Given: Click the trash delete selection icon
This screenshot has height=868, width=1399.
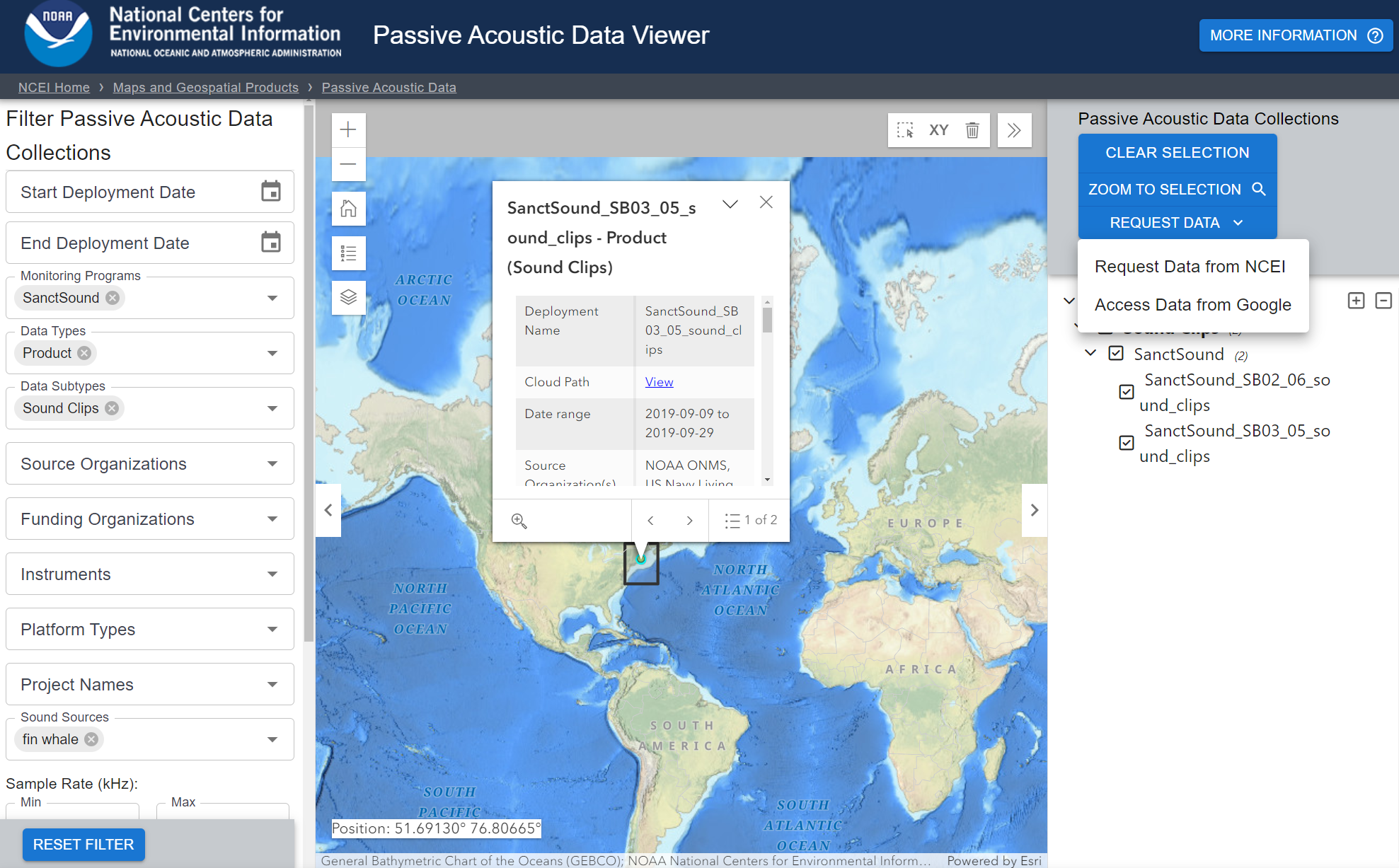Looking at the screenshot, I should coord(972,130).
